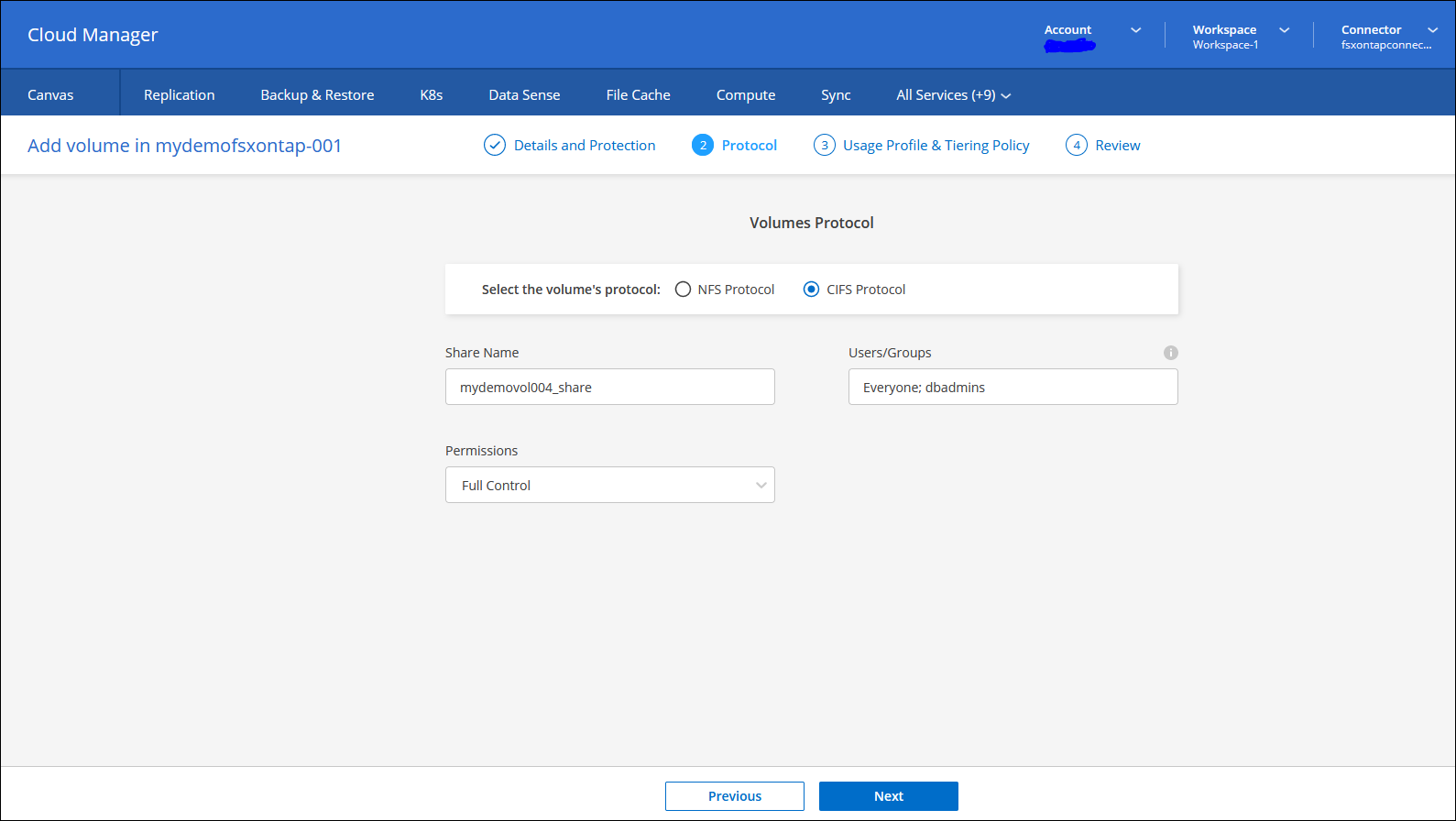Image resolution: width=1456 pixels, height=821 pixels.
Task: Click the Previous button
Action: (735, 796)
